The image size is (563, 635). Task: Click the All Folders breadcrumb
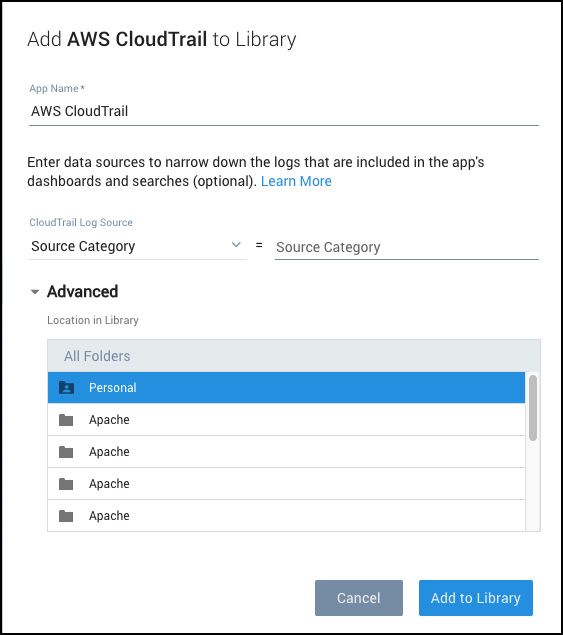click(97, 356)
